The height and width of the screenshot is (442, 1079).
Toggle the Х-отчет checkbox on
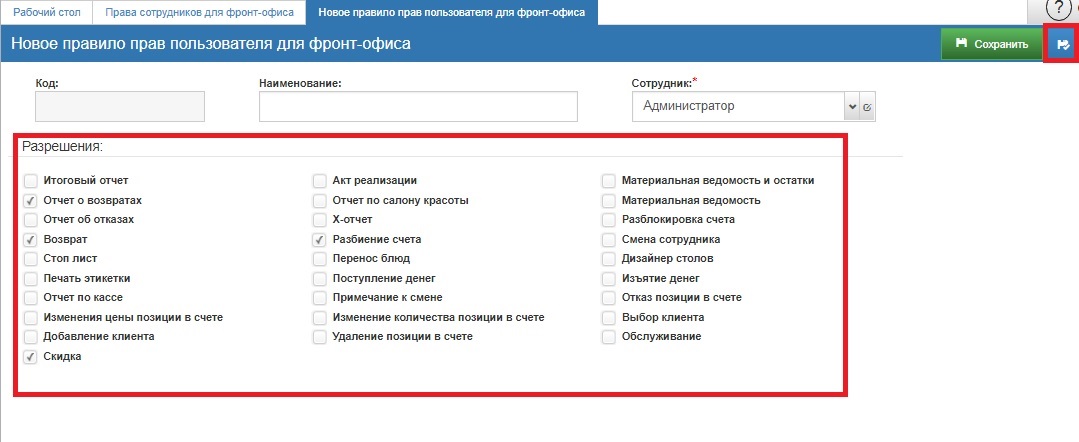tap(319, 220)
